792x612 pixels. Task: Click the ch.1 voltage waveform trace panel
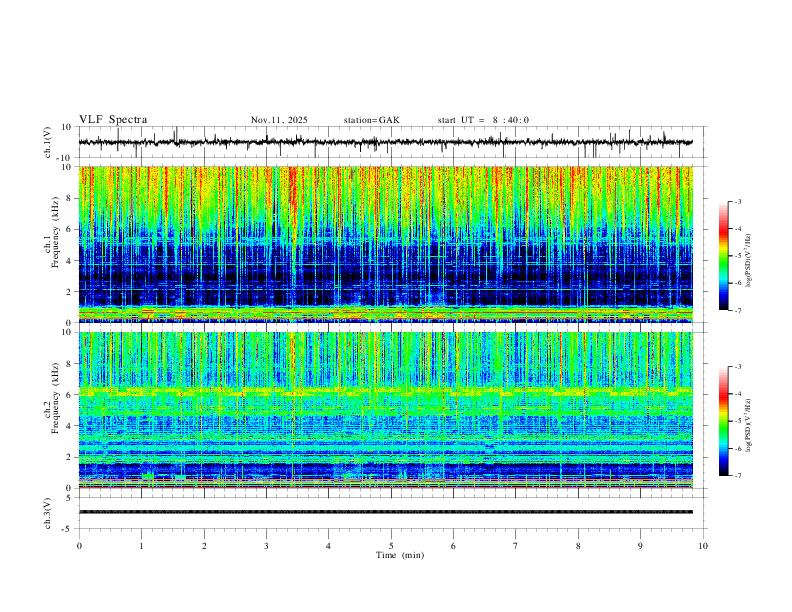[393, 142]
